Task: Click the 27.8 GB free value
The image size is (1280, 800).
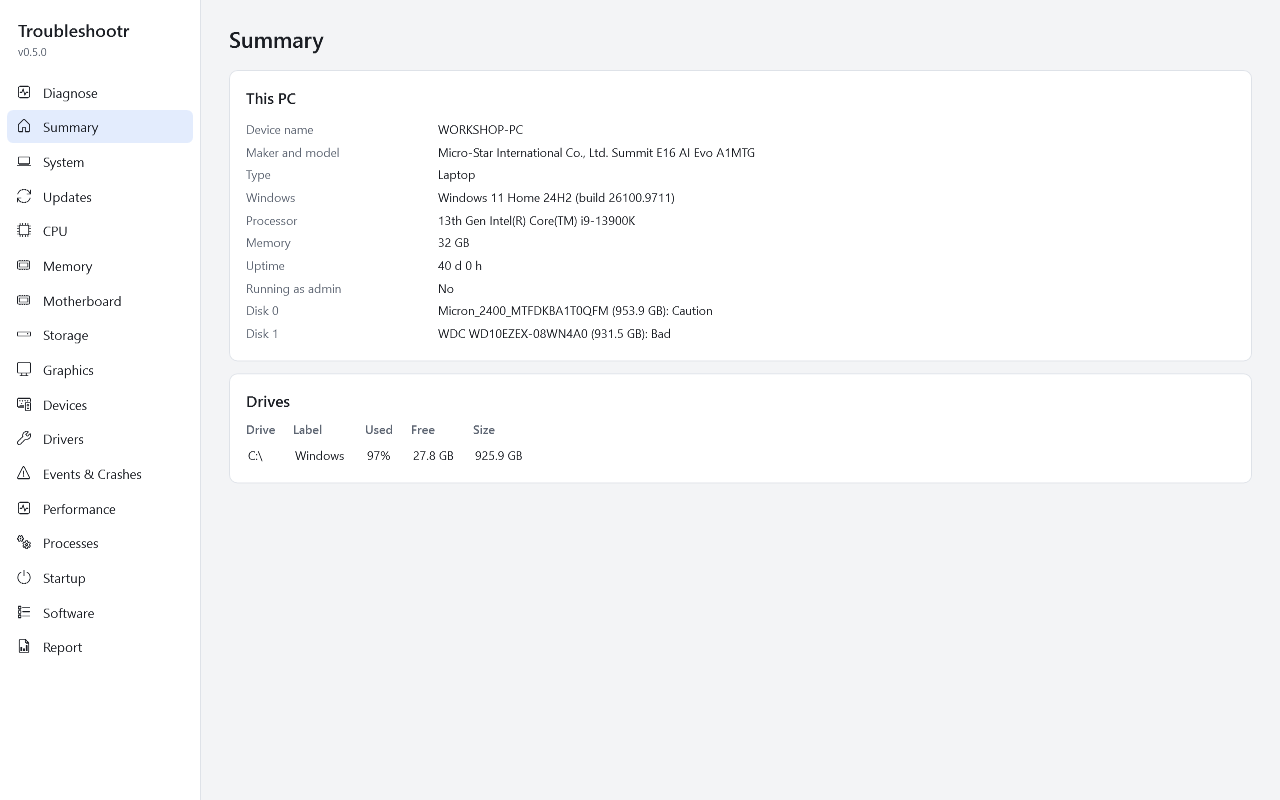Action: (433, 456)
